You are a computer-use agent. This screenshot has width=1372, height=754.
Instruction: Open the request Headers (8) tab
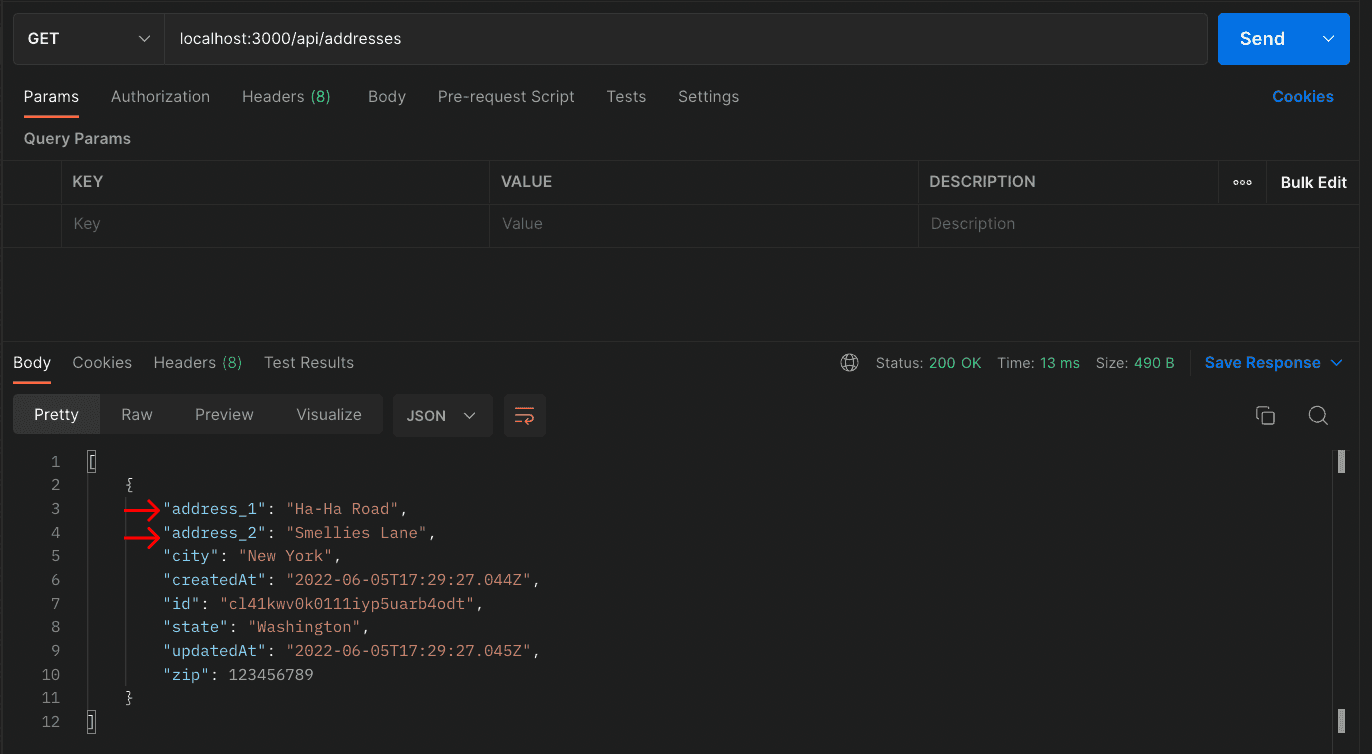tap(286, 97)
